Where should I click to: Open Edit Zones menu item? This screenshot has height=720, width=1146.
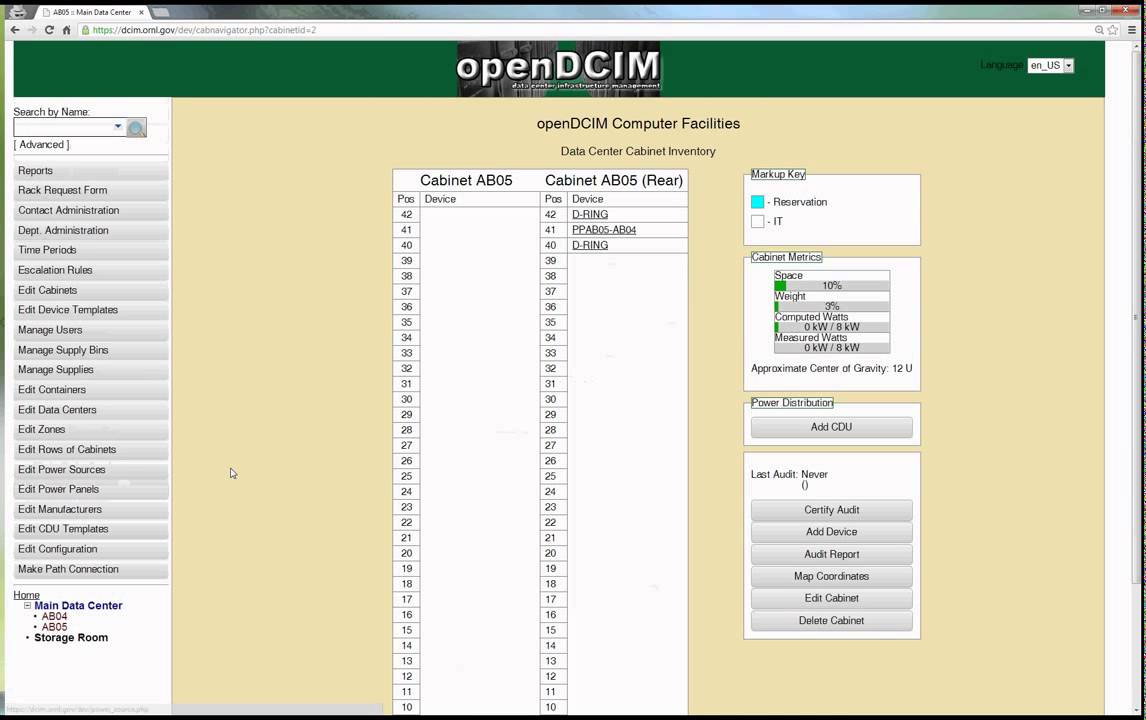click(x=91, y=430)
